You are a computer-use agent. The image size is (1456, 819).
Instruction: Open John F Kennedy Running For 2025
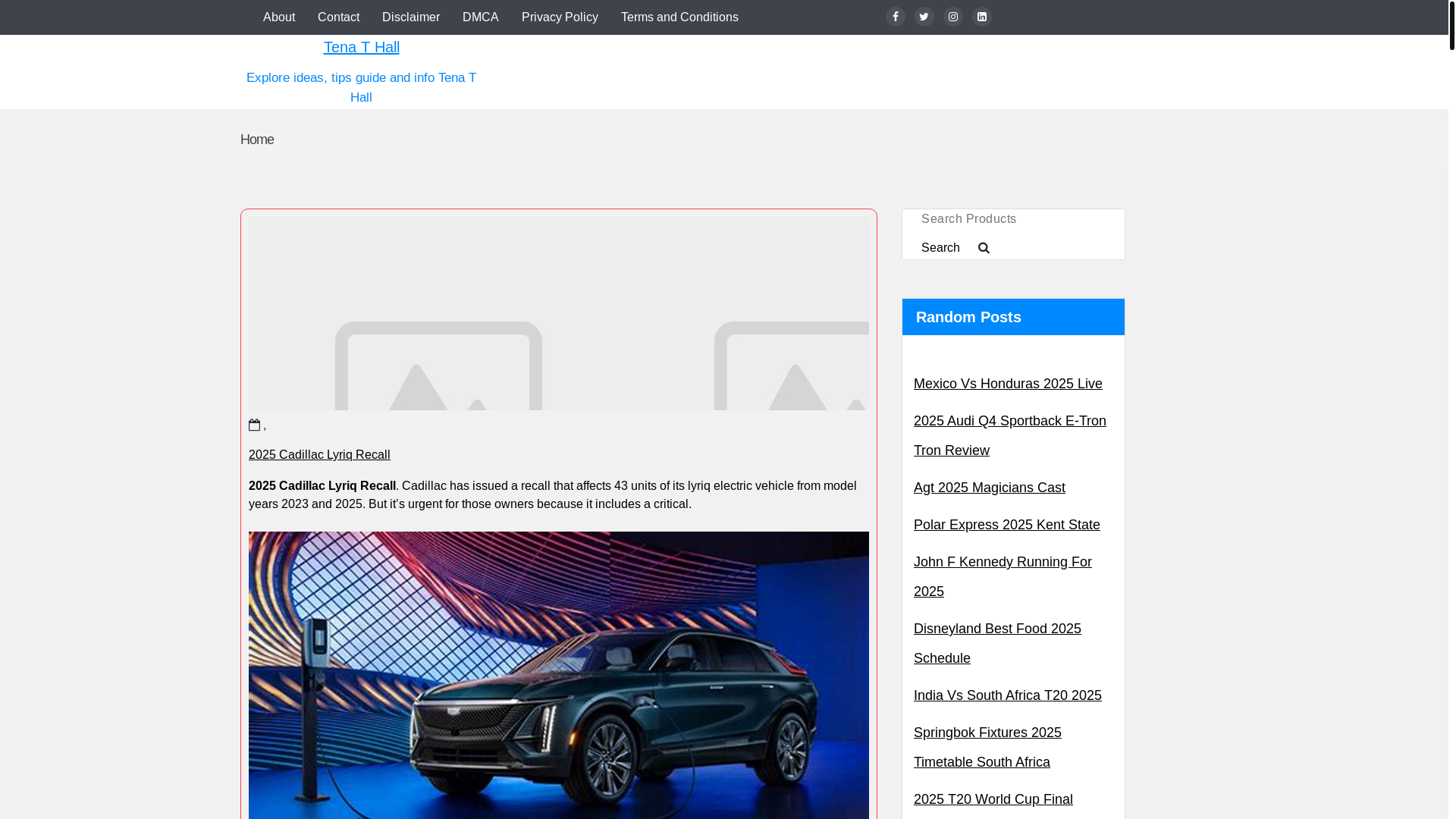[1003, 576]
